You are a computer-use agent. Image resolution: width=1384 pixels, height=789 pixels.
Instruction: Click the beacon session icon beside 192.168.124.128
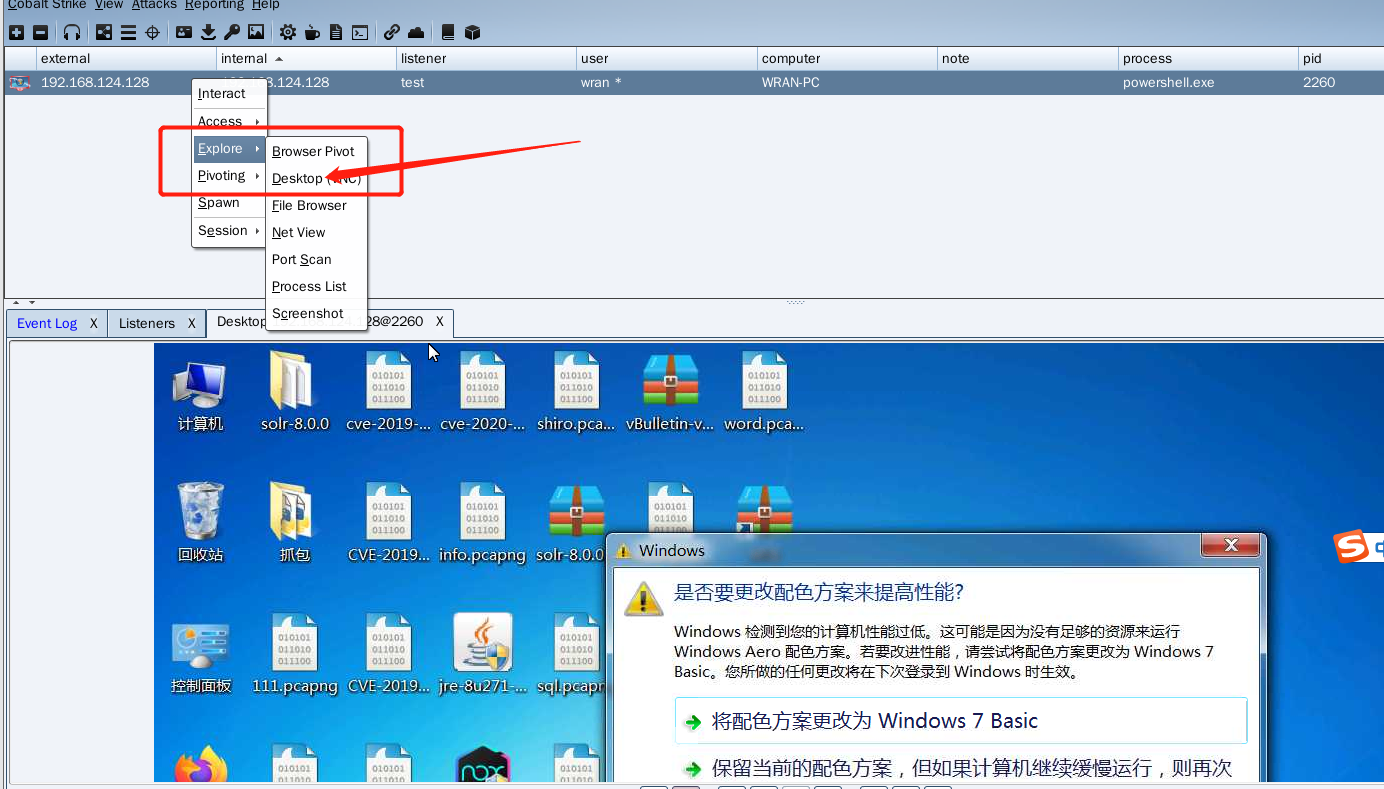(19, 83)
